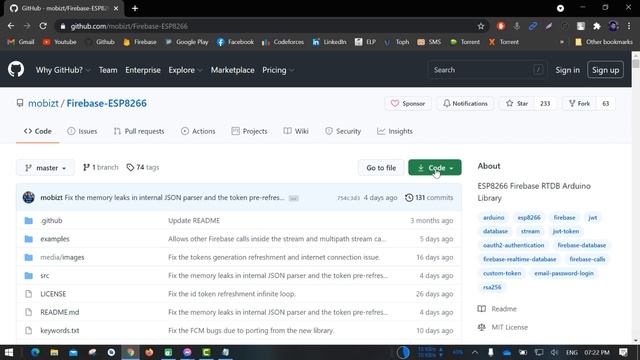This screenshot has height=360, width=640.
Task: Expand the commit message ellipsis
Action: point(293,198)
